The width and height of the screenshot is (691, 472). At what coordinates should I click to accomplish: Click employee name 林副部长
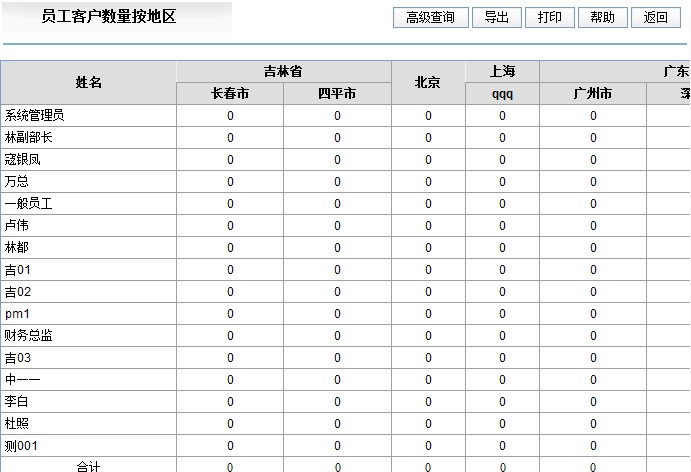point(29,138)
